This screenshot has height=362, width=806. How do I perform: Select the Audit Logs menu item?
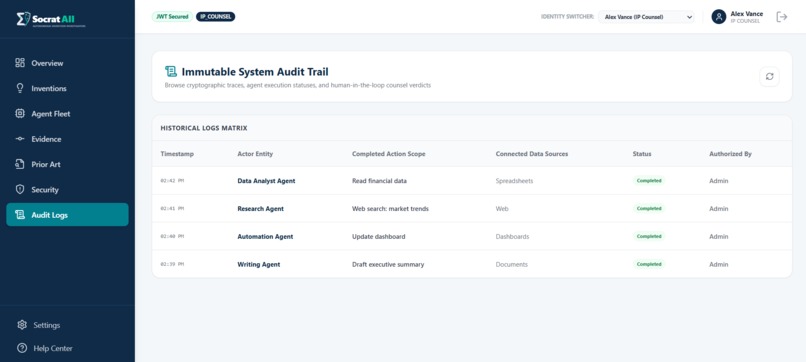67,215
